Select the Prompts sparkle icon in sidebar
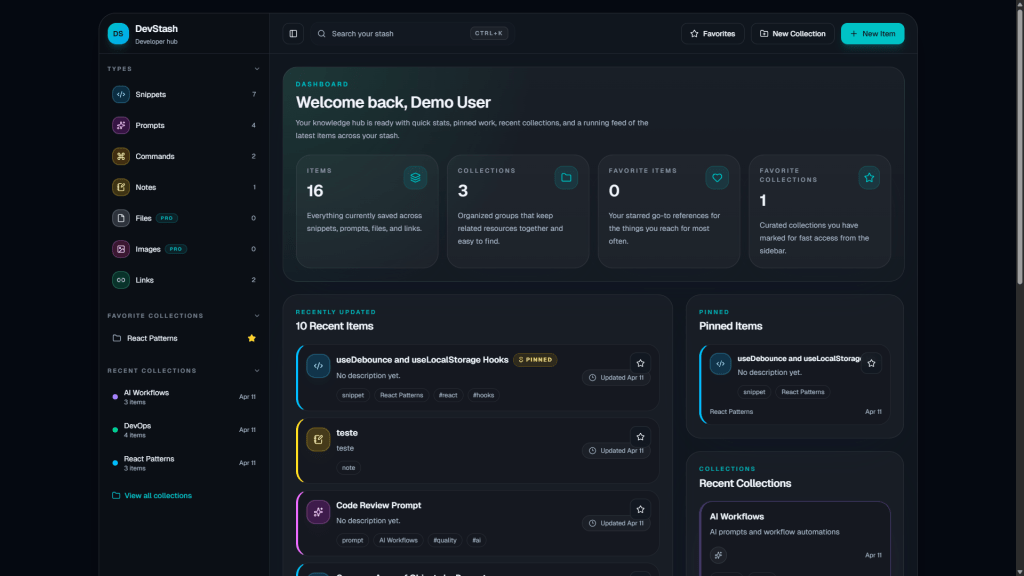 click(121, 126)
